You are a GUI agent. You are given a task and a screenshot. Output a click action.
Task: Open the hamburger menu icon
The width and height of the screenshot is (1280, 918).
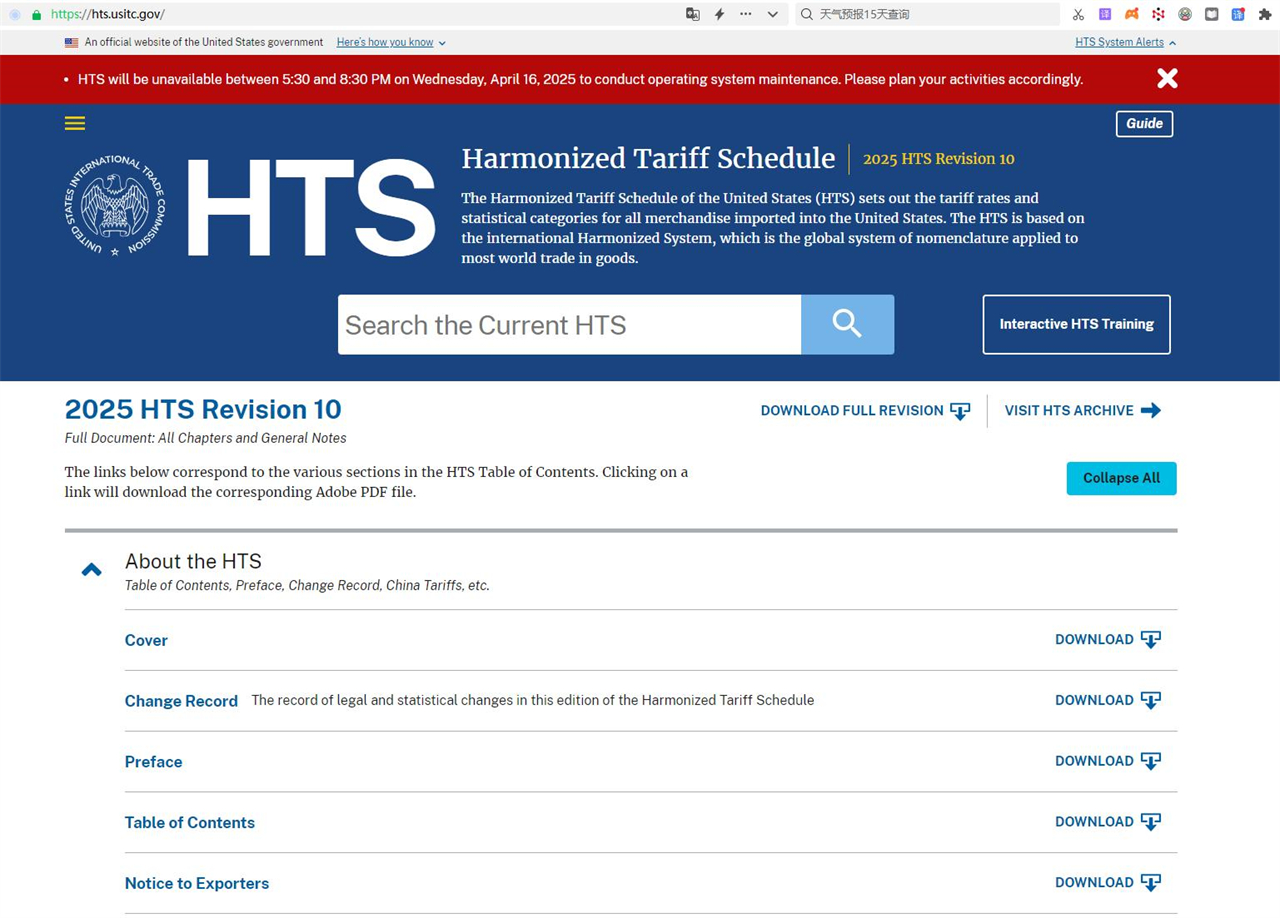click(75, 123)
